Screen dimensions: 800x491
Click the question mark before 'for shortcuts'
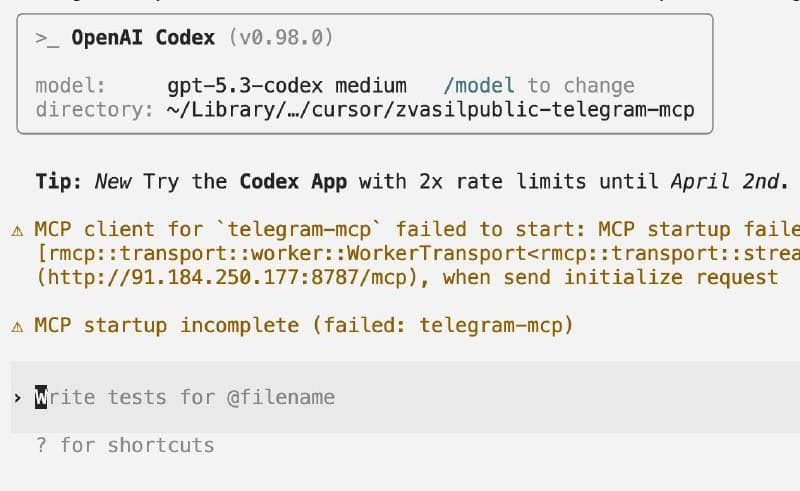point(42,446)
